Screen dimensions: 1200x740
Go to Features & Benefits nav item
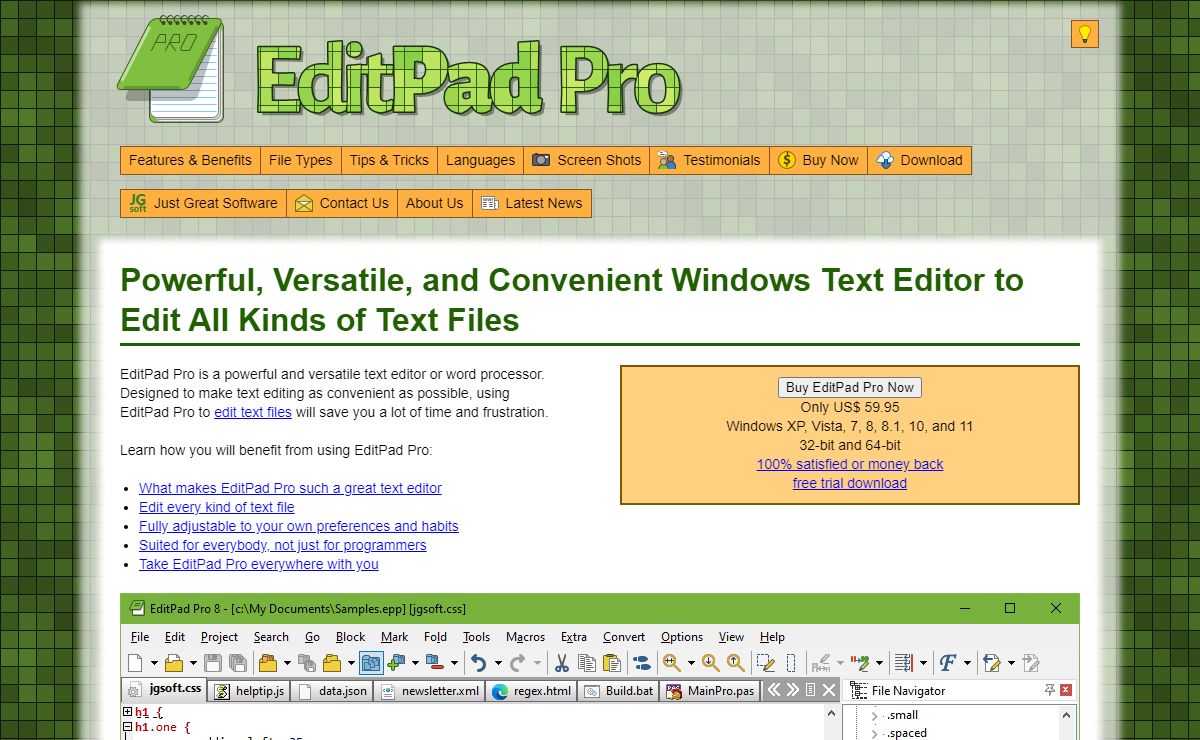pos(190,160)
